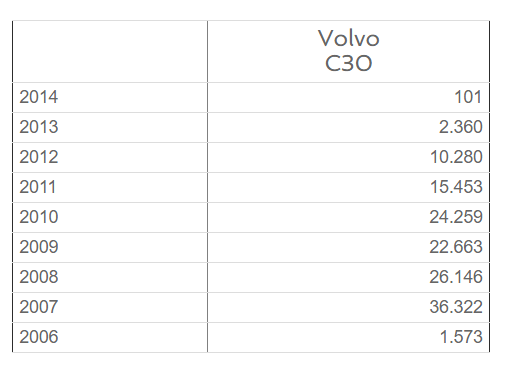
Task: Click the value 10.280 cell
Action: (348, 157)
